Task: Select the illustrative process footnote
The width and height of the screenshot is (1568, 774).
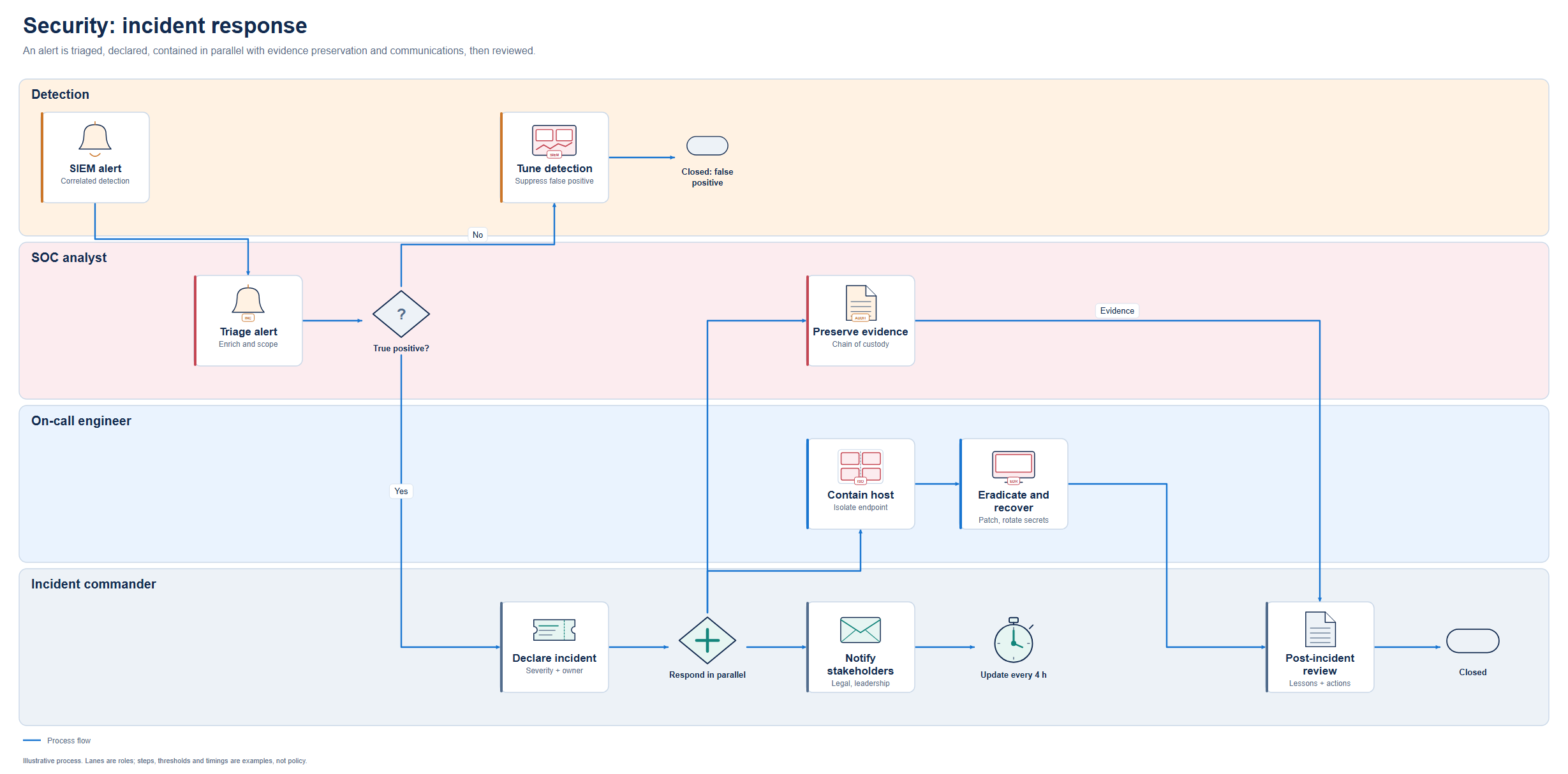Action: [x=165, y=761]
